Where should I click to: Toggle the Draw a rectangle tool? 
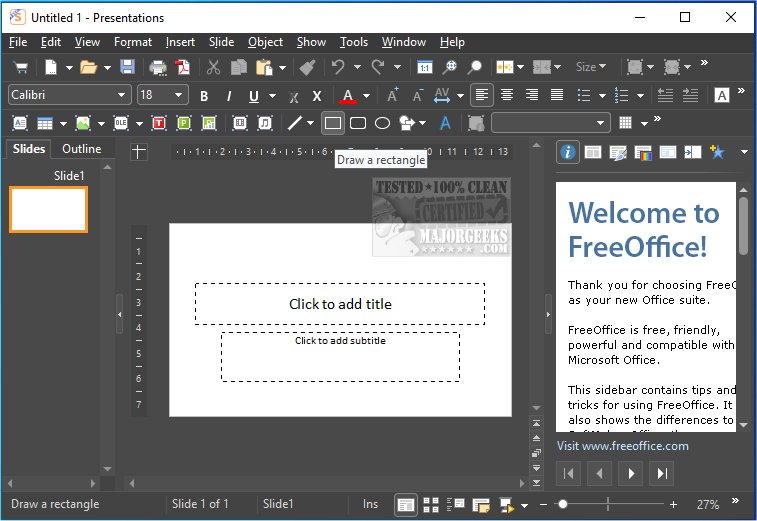(x=333, y=123)
